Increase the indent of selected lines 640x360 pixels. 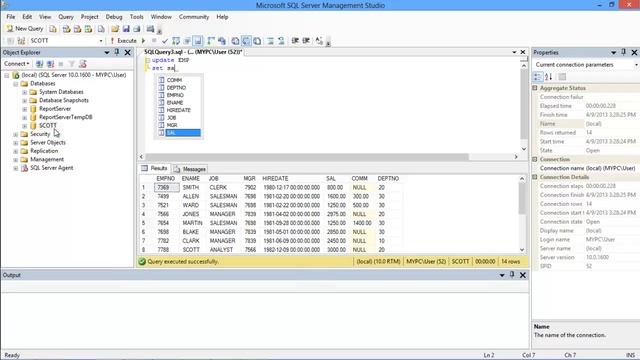306,41
